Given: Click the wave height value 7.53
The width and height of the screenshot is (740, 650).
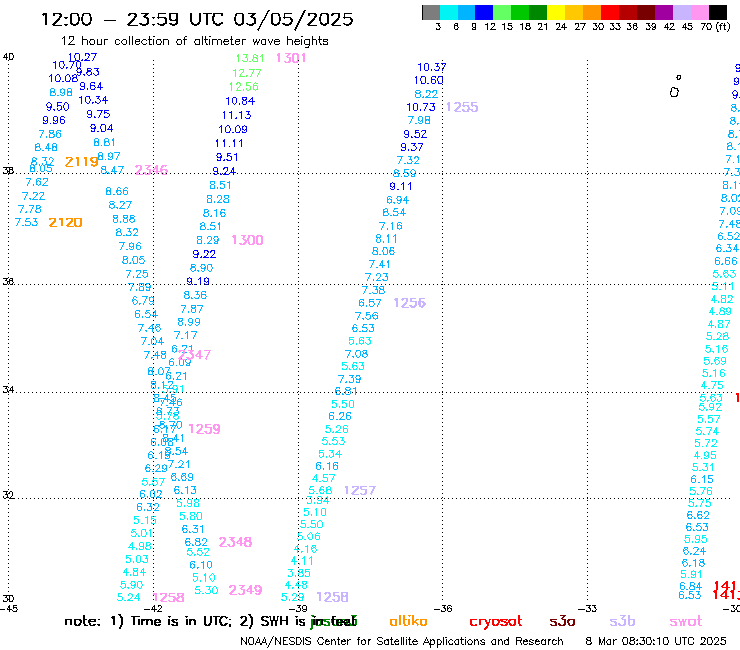Looking at the screenshot, I should 26,222.
